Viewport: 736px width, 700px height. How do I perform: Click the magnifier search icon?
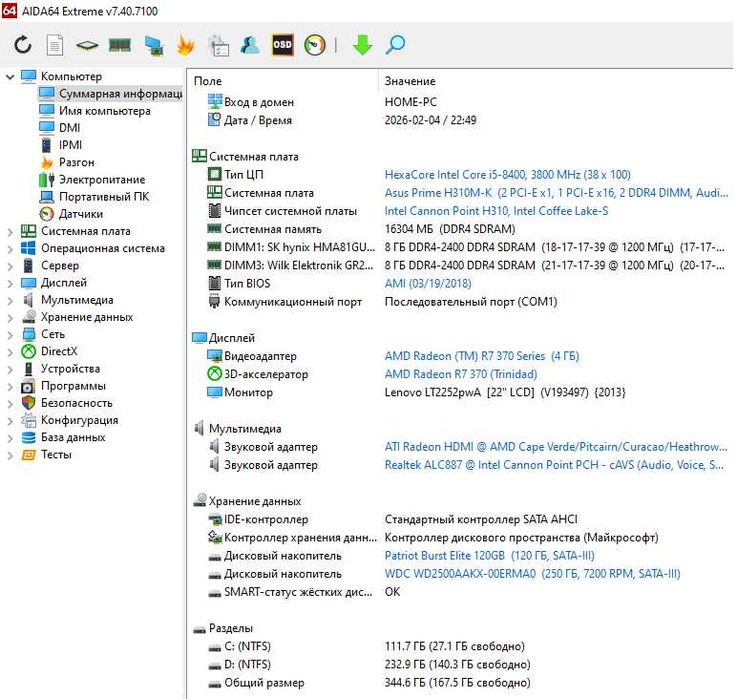tap(395, 45)
